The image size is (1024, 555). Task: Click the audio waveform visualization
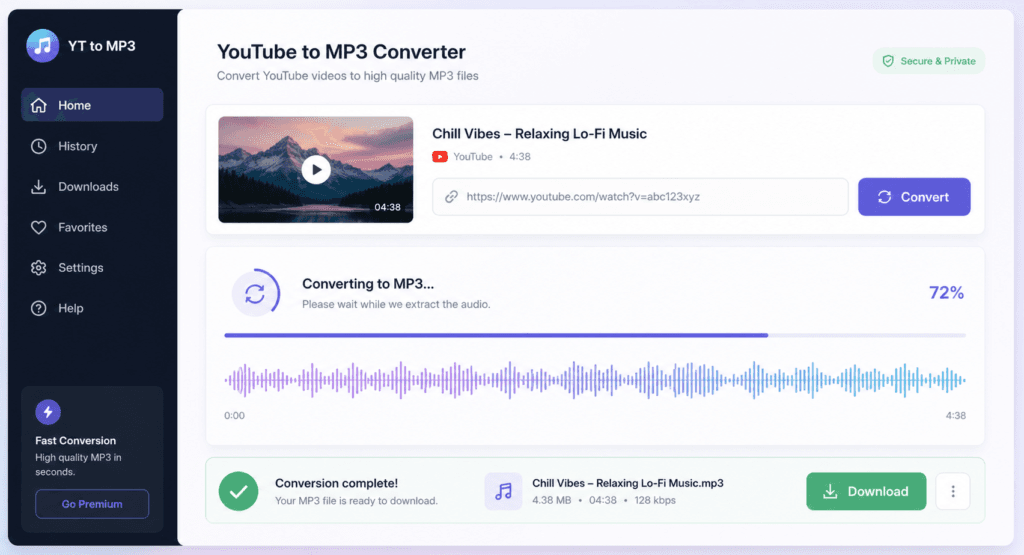click(x=595, y=380)
